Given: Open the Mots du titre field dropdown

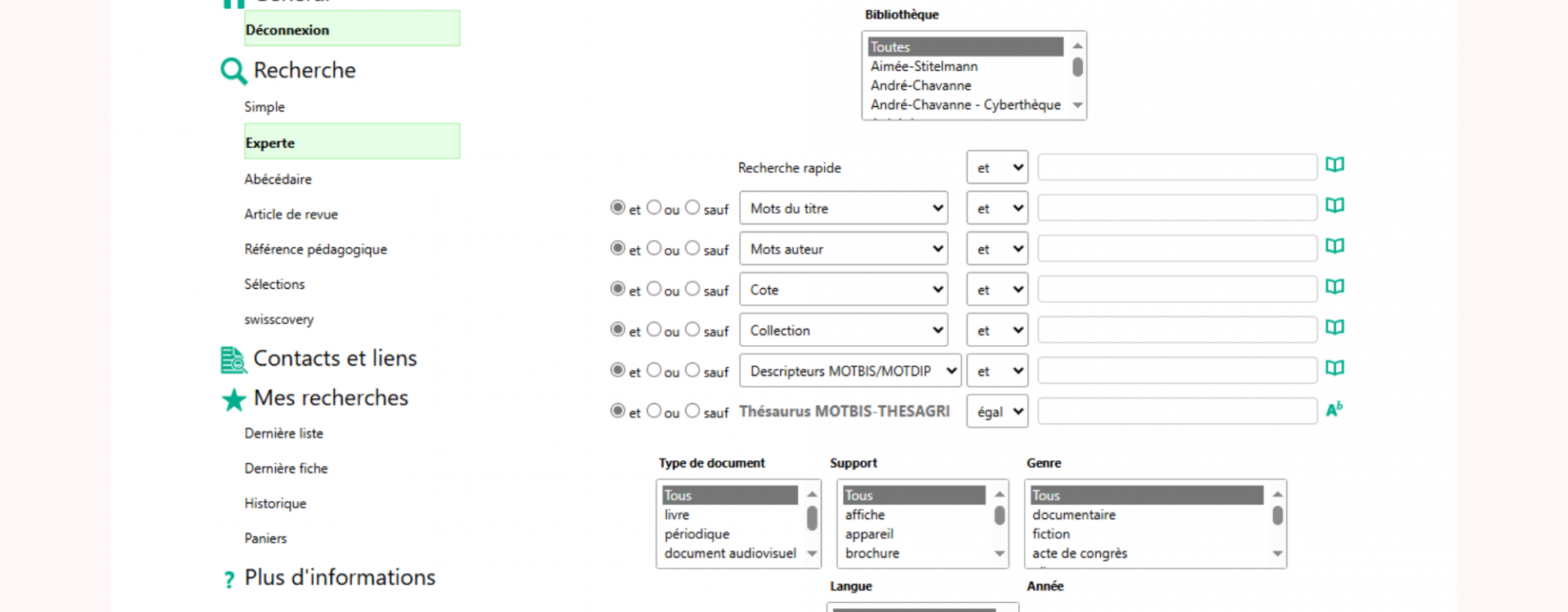Looking at the screenshot, I should point(844,208).
